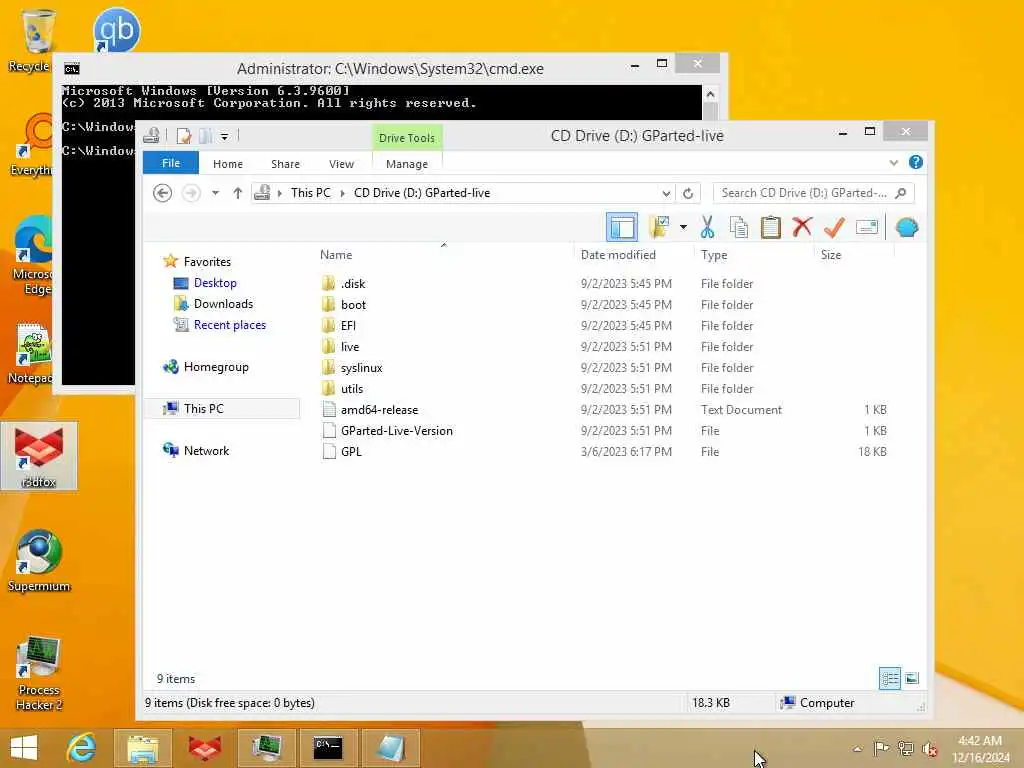Viewport: 1024px width, 768px height.
Task: Open the recent locations dropdown arrow
Action: click(215, 193)
